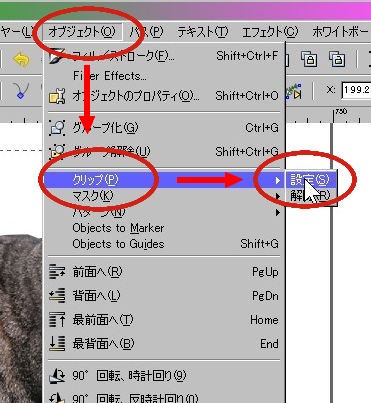
Task: Open the ホワイトボード menu
Action: pyautogui.click(x=340, y=32)
